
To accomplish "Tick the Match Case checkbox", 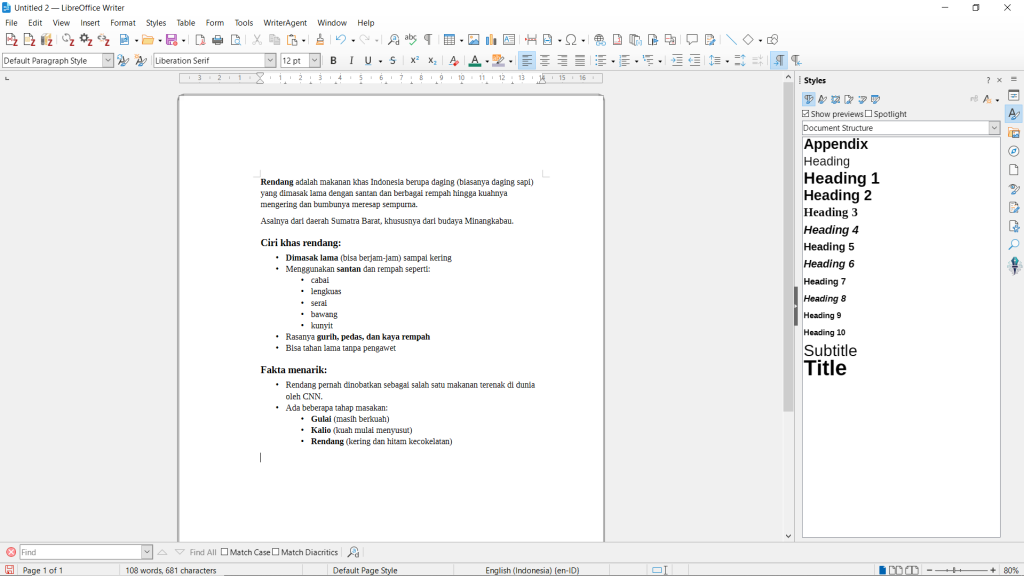I will [x=225, y=552].
